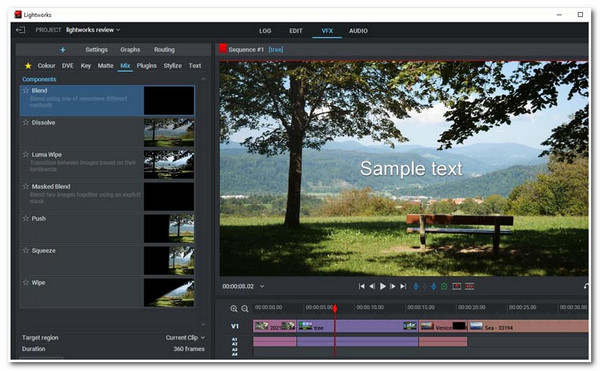Switch to the AUDIO tab

(358, 31)
